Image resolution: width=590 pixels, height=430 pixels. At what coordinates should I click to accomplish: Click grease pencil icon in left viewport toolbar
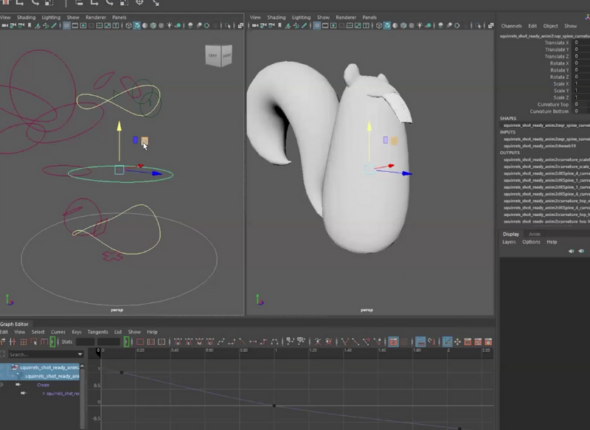[54, 26]
